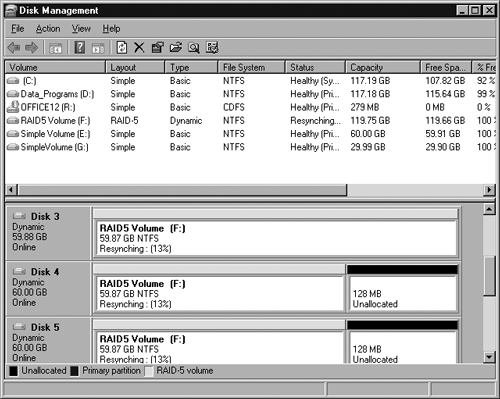Click the Data_Programs (D:) drive icon
The height and width of the screenshot is (399, 500).
pos(13,94)
